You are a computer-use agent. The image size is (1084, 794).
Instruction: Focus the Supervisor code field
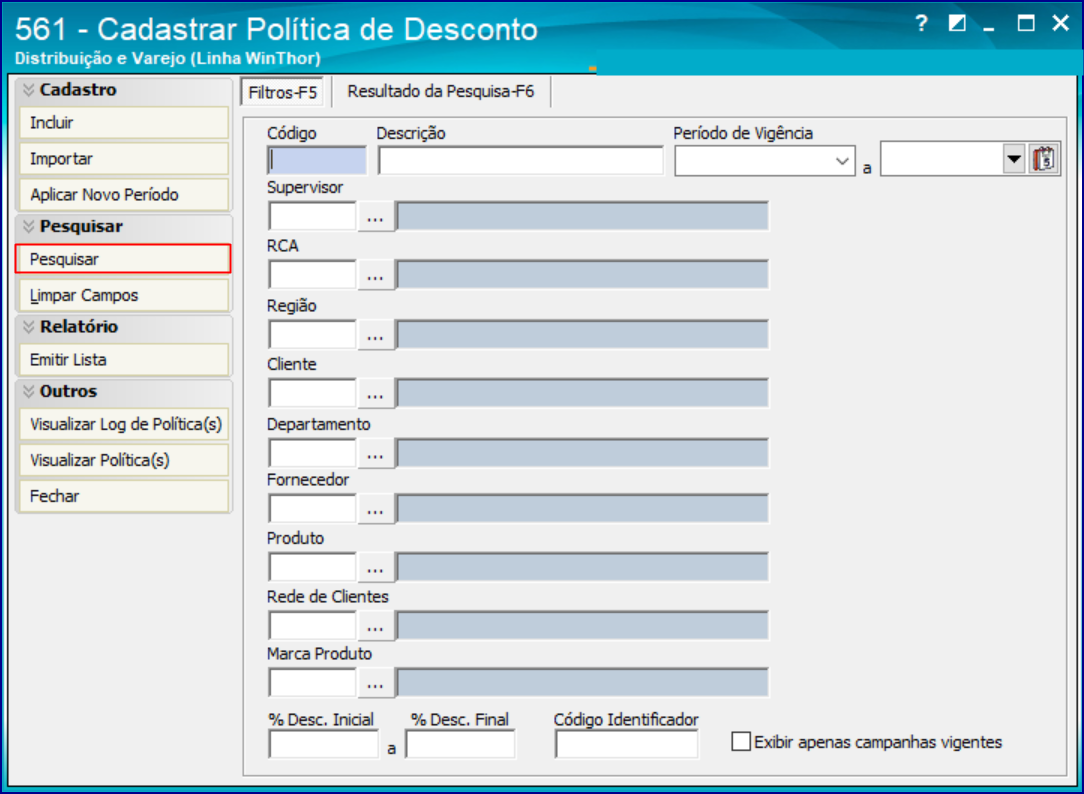pos(312,216)
